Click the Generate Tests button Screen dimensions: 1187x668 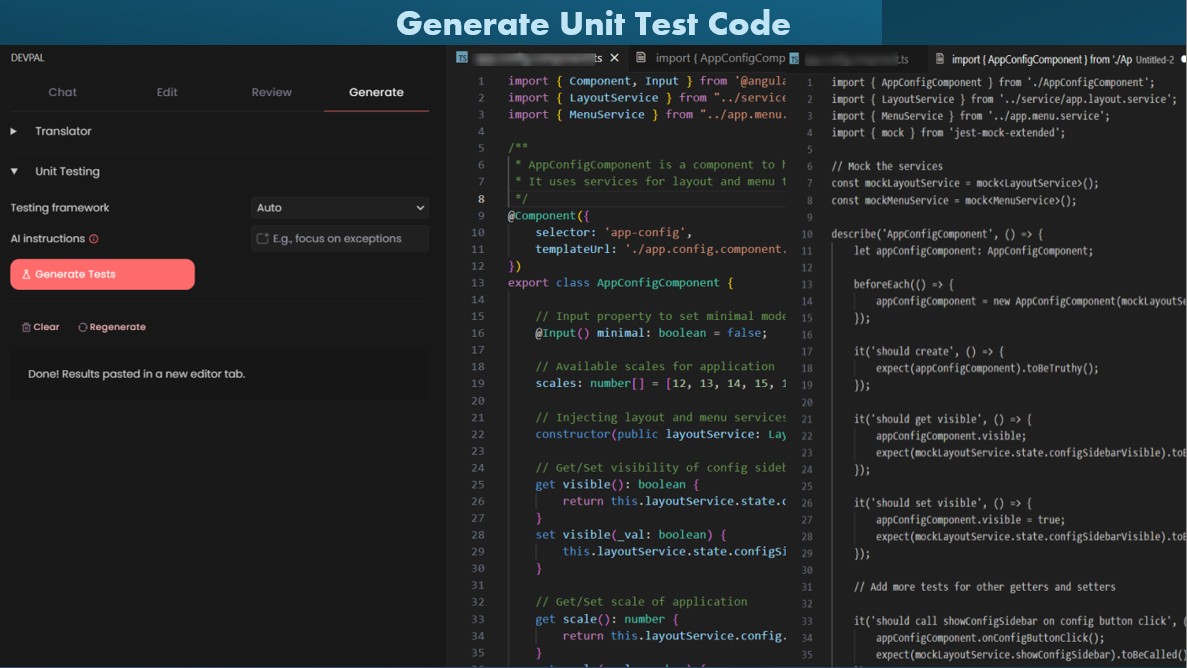[x=102, y=274]
